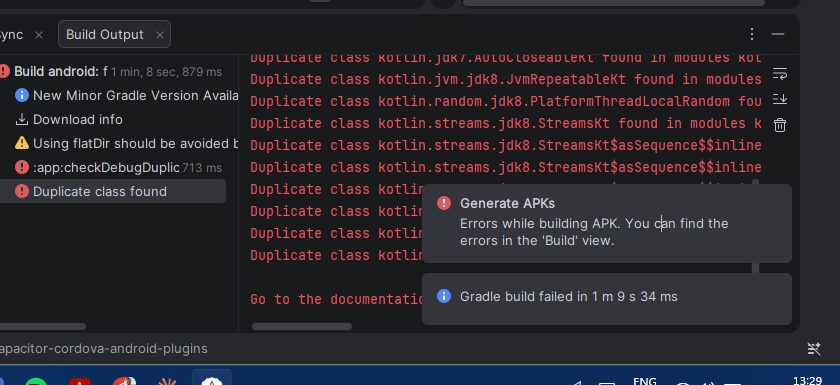Click the info icon beside New Minor Gradle Version
The image size is (840, 385).
pos(22,95)
